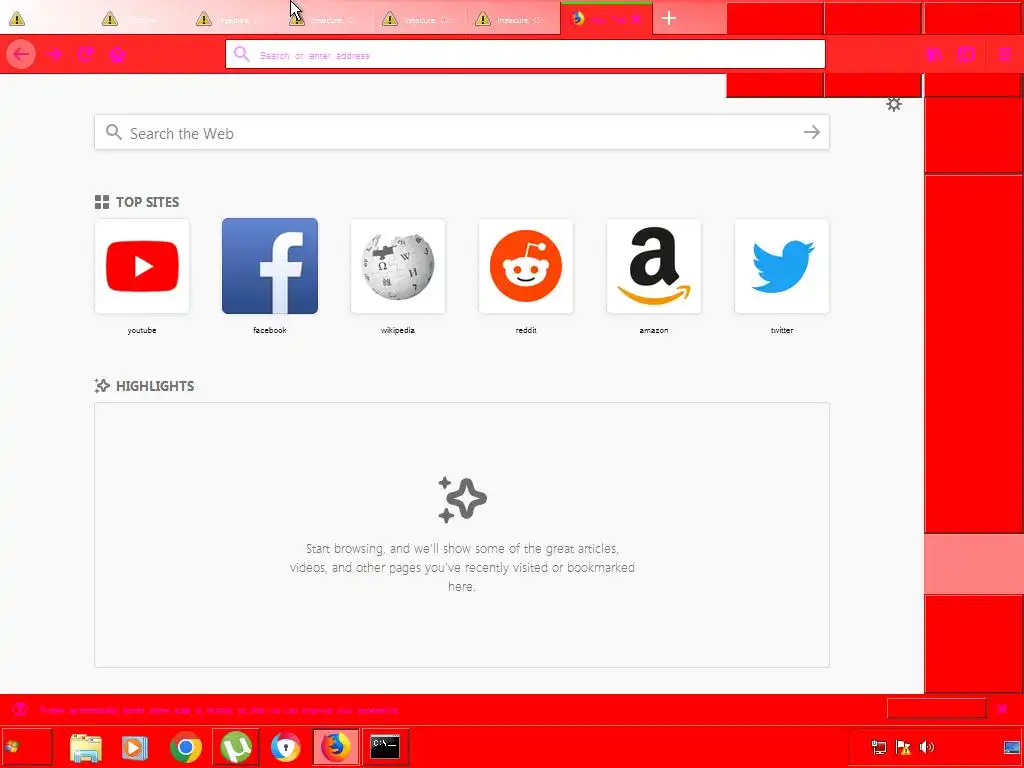The height and width of the screenshot is (768, 1024).
Task: Toggle the sidebar view icon
Action: (966, 54)
